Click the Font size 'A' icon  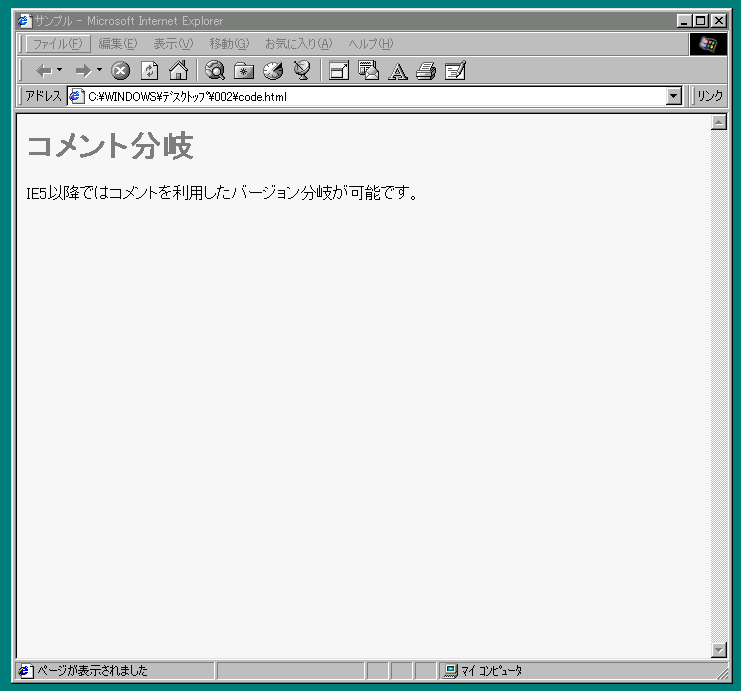[x=398, y=71]
